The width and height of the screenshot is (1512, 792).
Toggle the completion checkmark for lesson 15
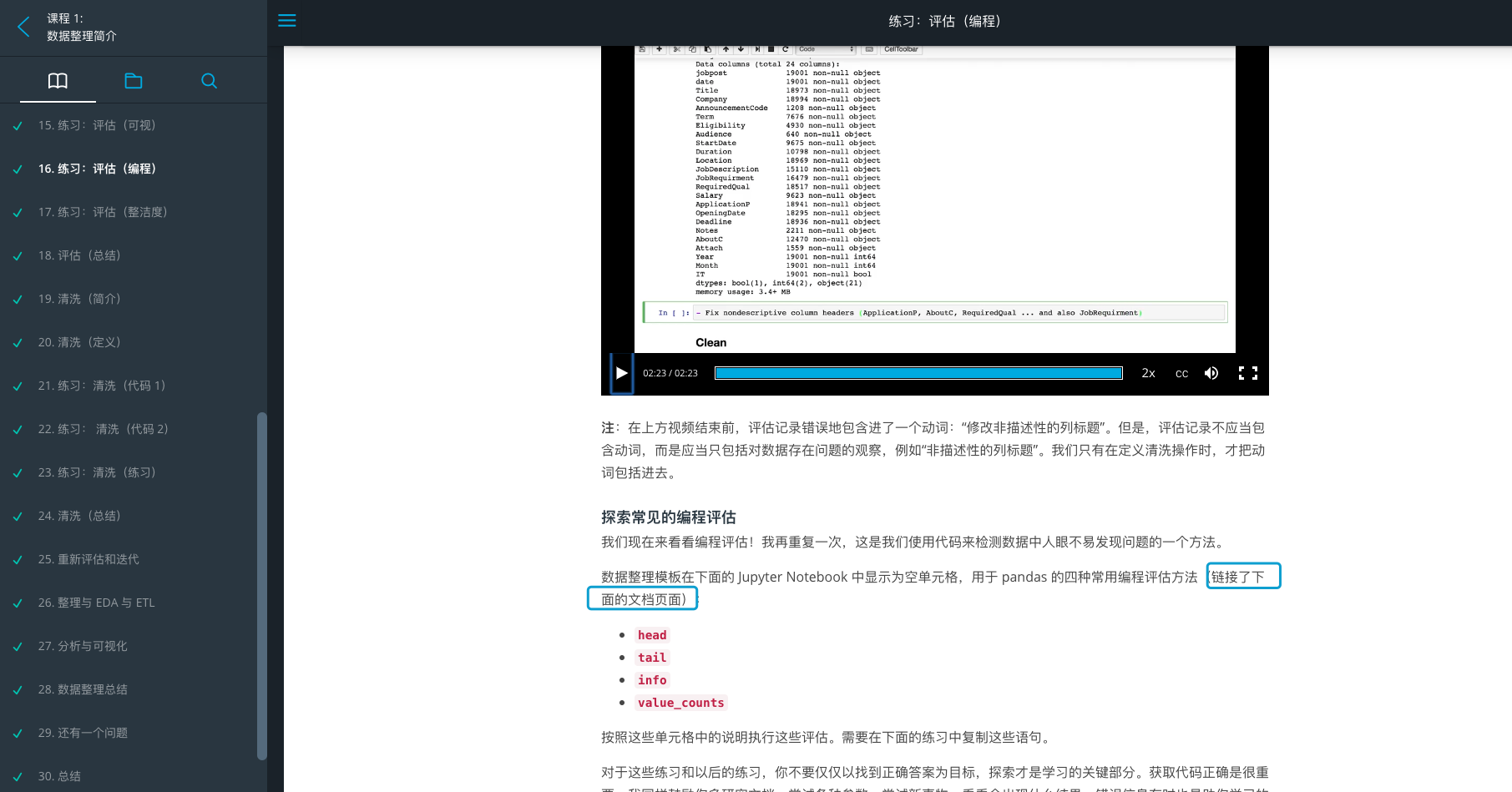[18, 124]
